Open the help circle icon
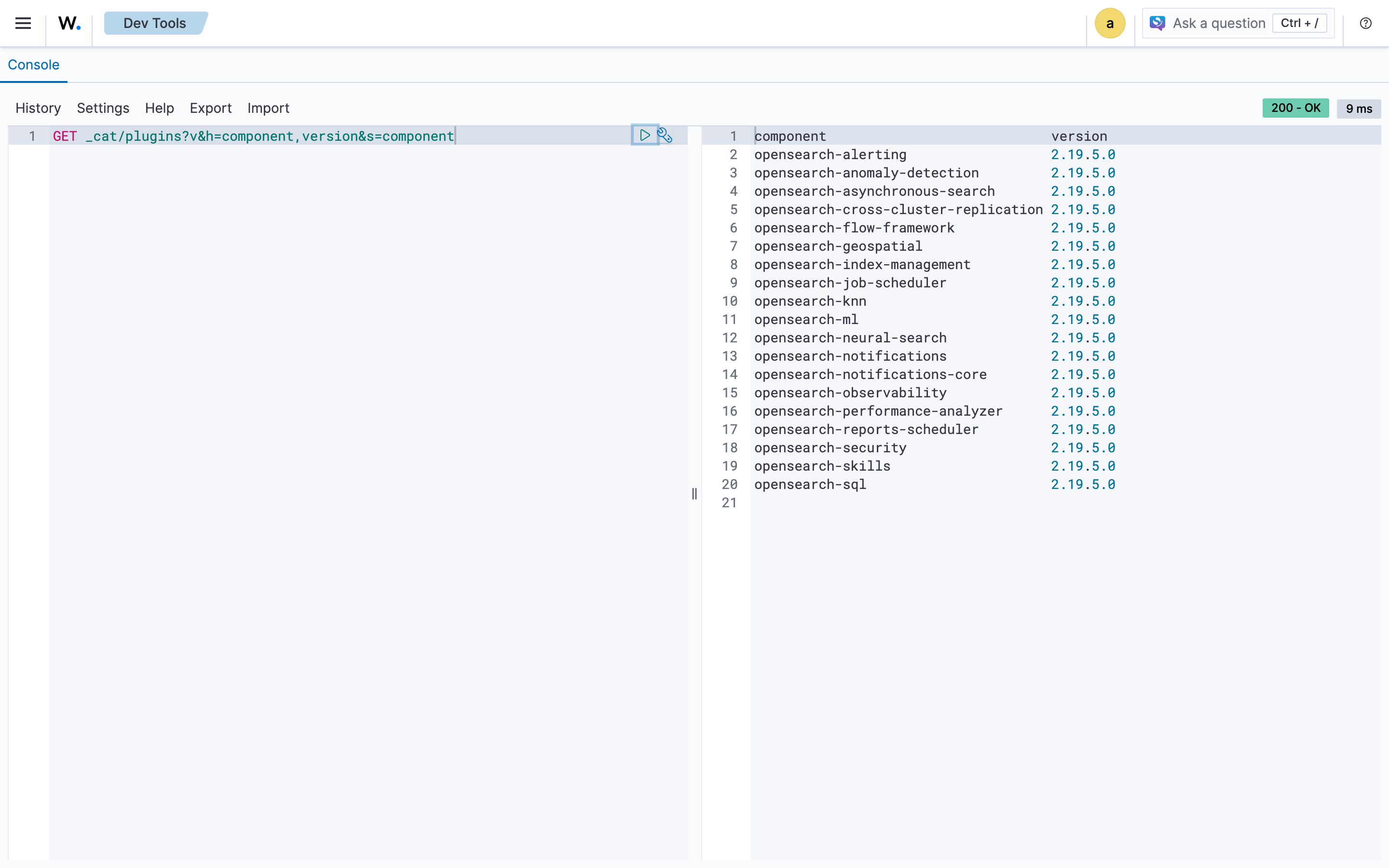The width and height of the screenshot is (1389, 868). [1365, 23]
